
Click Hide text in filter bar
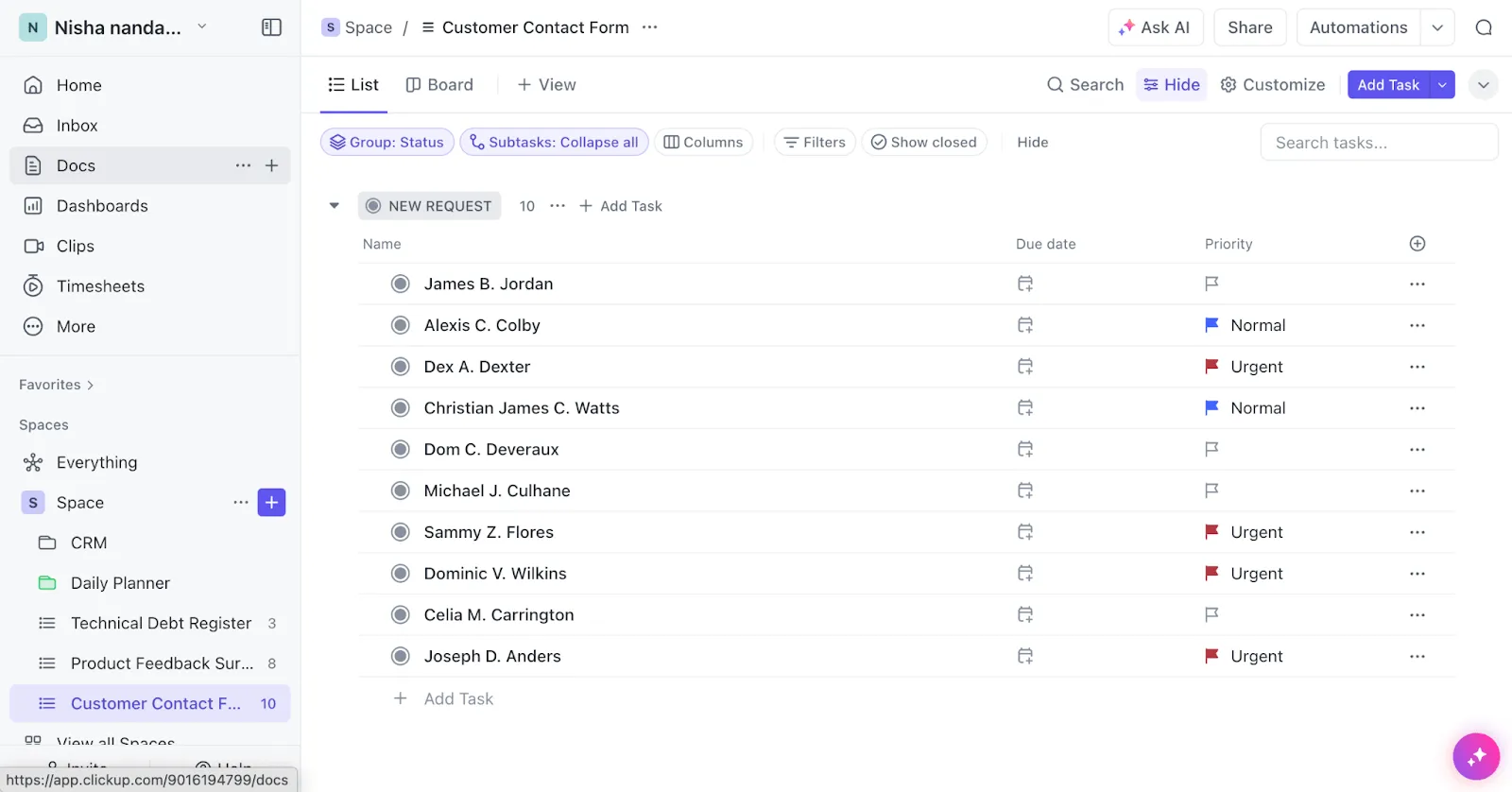pyautogui.click(x=1033, y=142)
